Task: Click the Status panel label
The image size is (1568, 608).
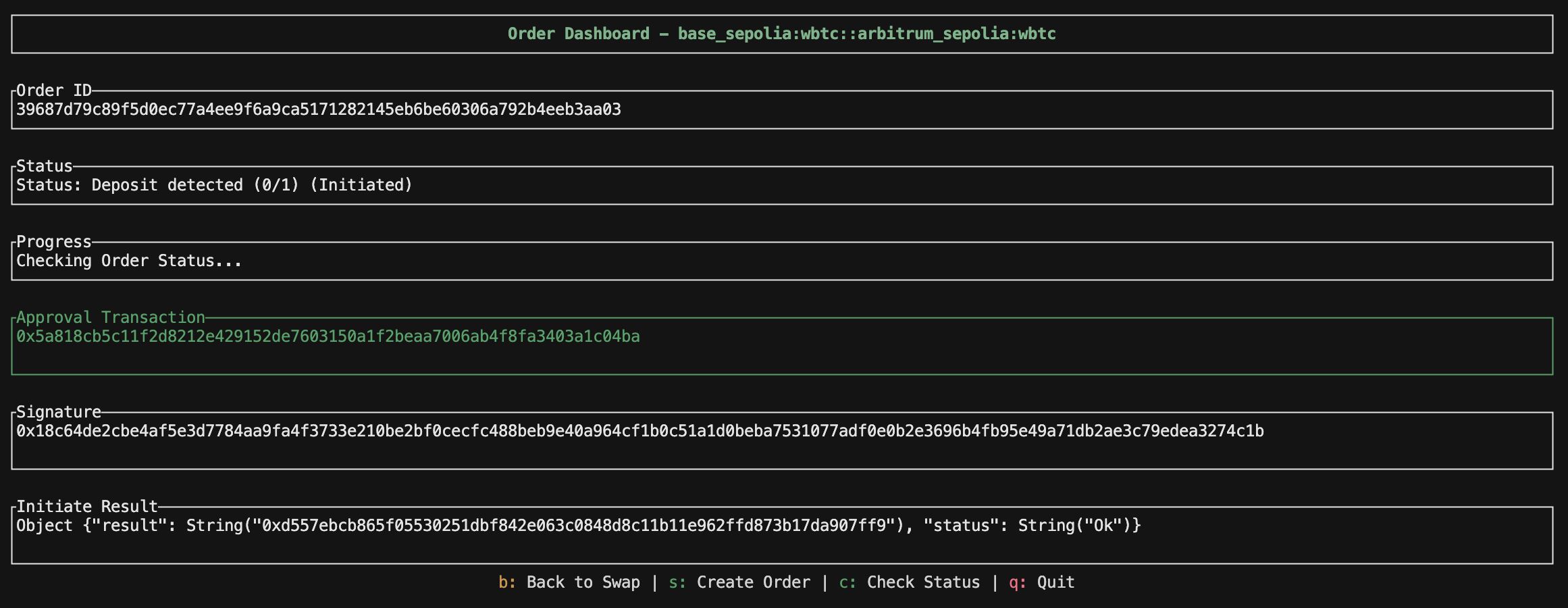Action: coord(44,166)
